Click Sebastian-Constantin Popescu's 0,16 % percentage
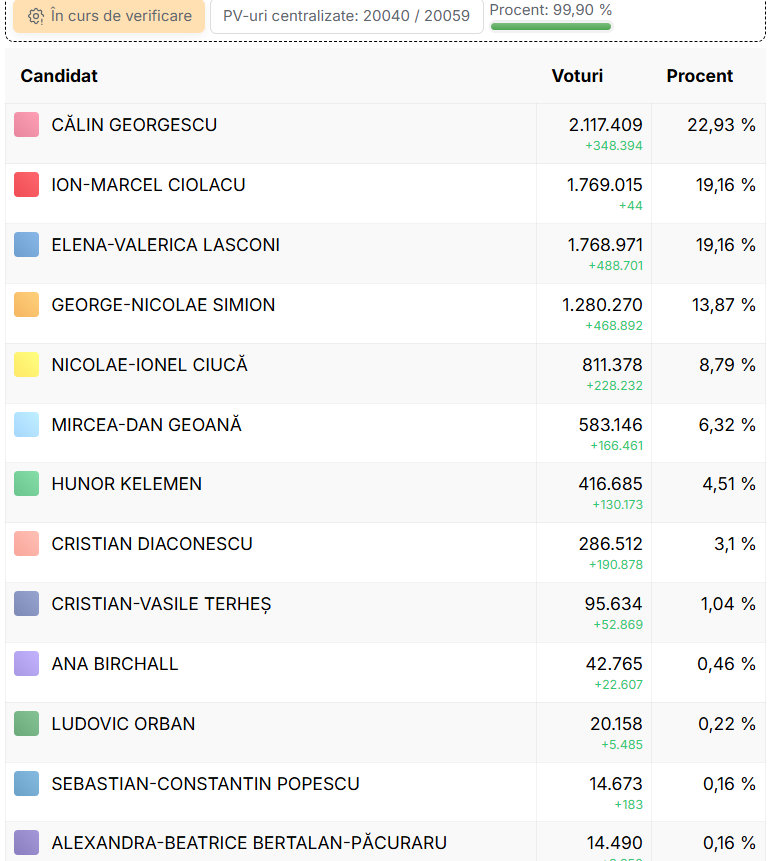The image size is (773, 861). pyautogui.click(x=728, y=784)
